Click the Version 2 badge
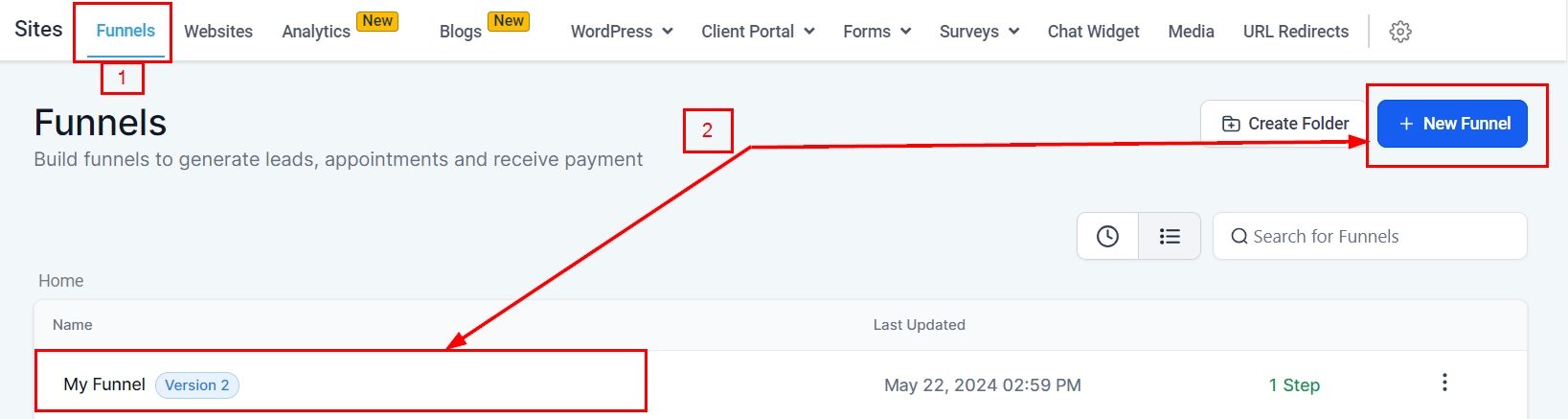 pyautogui.click(x=197, y=384)
